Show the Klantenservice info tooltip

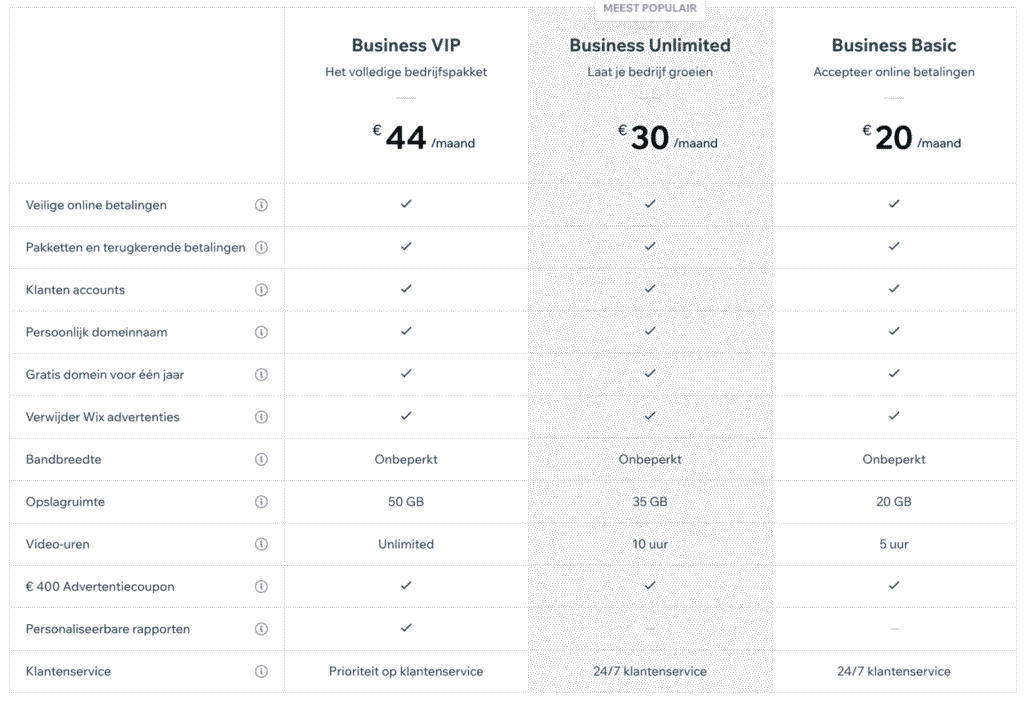[x=261, y=671]
